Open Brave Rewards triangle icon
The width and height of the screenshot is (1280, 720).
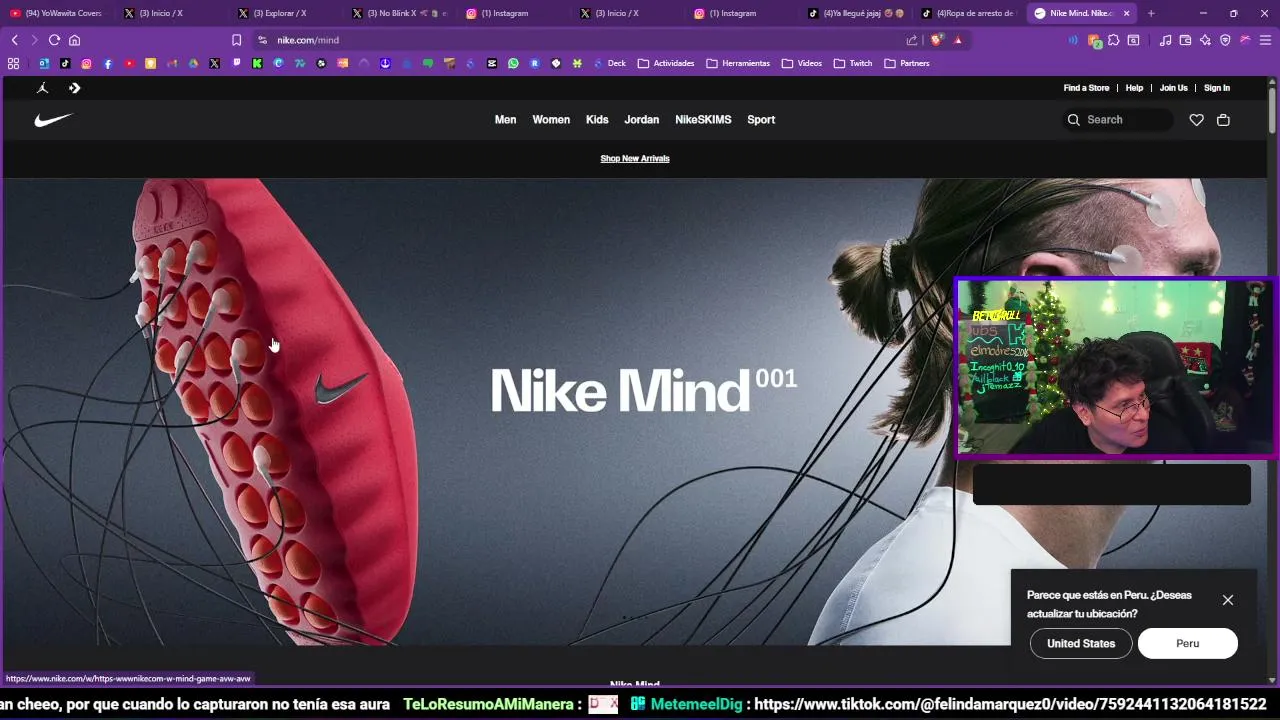point(958,40)
